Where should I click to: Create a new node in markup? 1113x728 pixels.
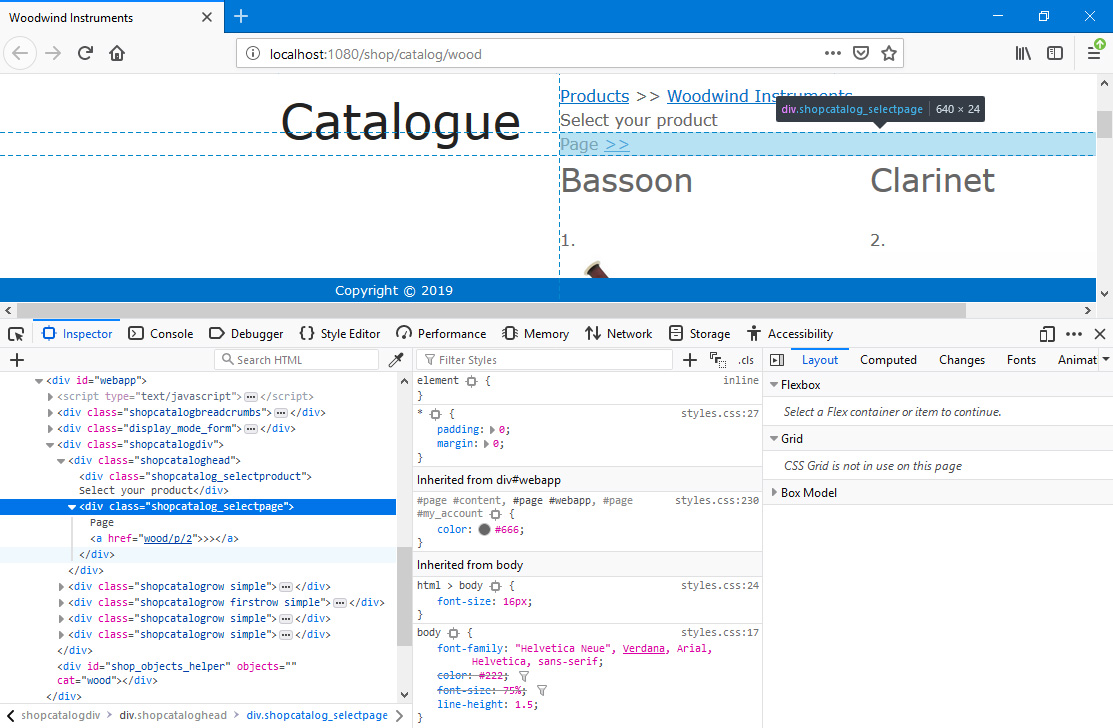(x=17, y=360)
